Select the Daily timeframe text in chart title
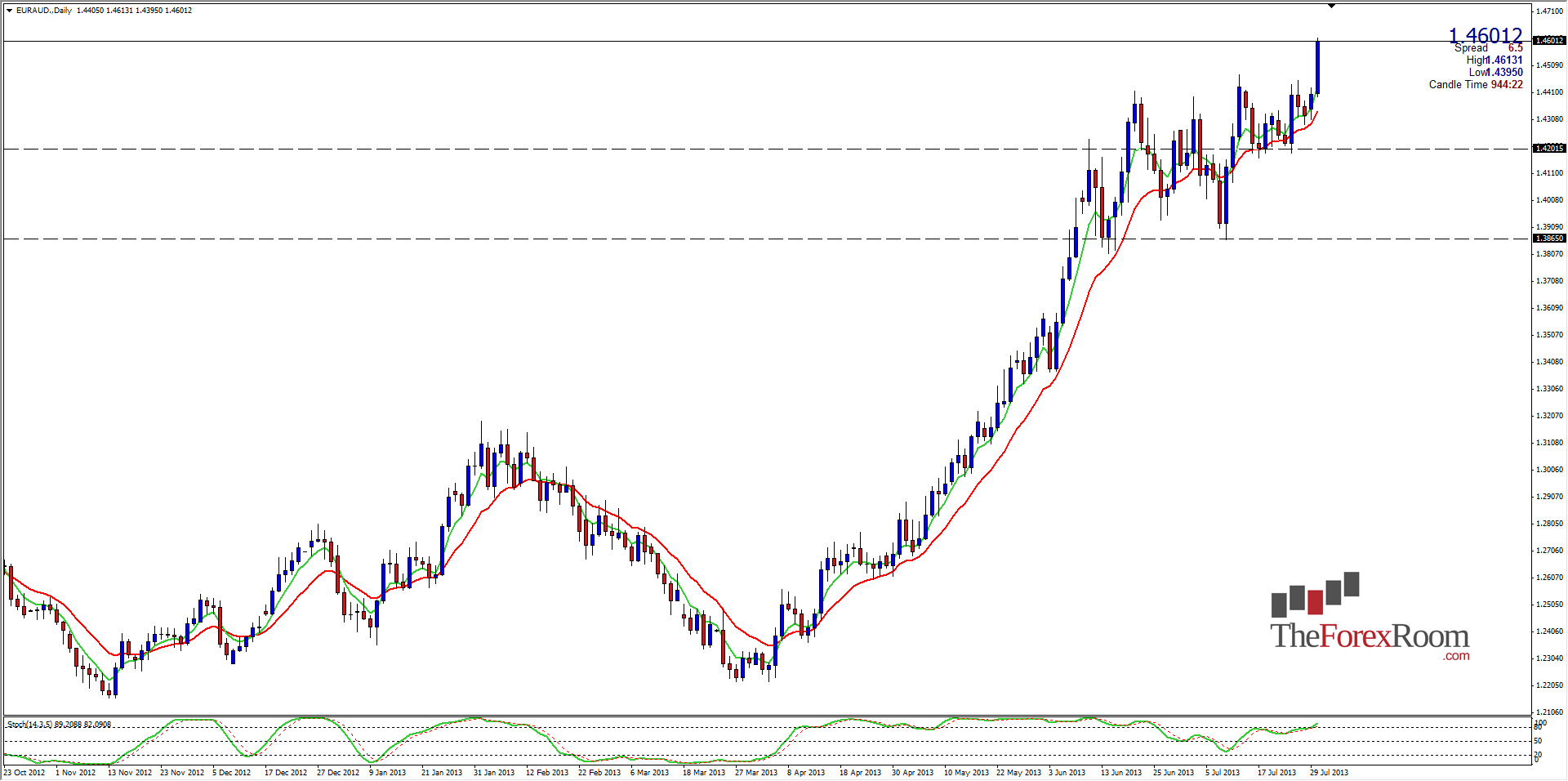Screen dimensions: 1568x781 click(x=62, y=11)
